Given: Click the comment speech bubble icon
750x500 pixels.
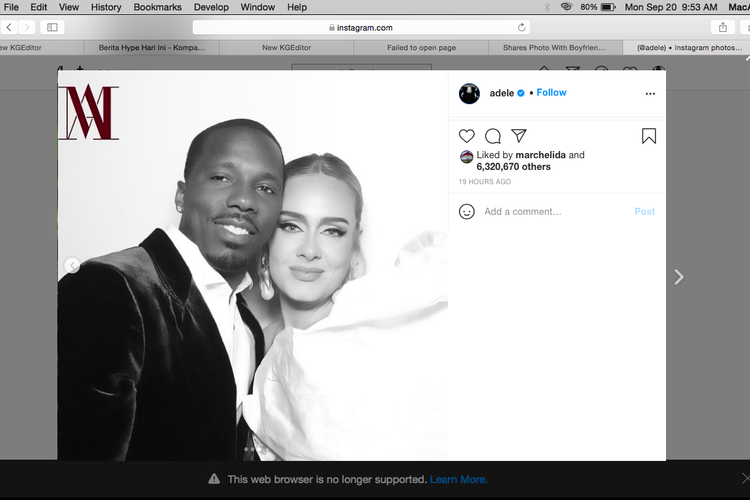Looking at the screenshot, I should point(493,136).
